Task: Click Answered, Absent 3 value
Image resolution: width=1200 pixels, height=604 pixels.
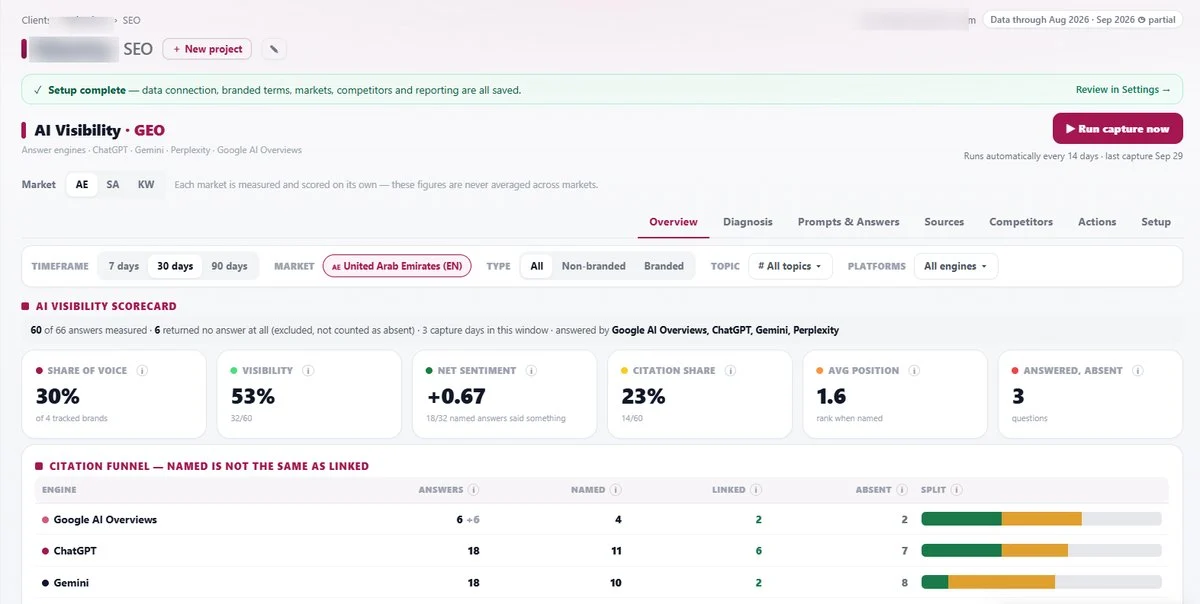Action: click(x=1018, y=396)
